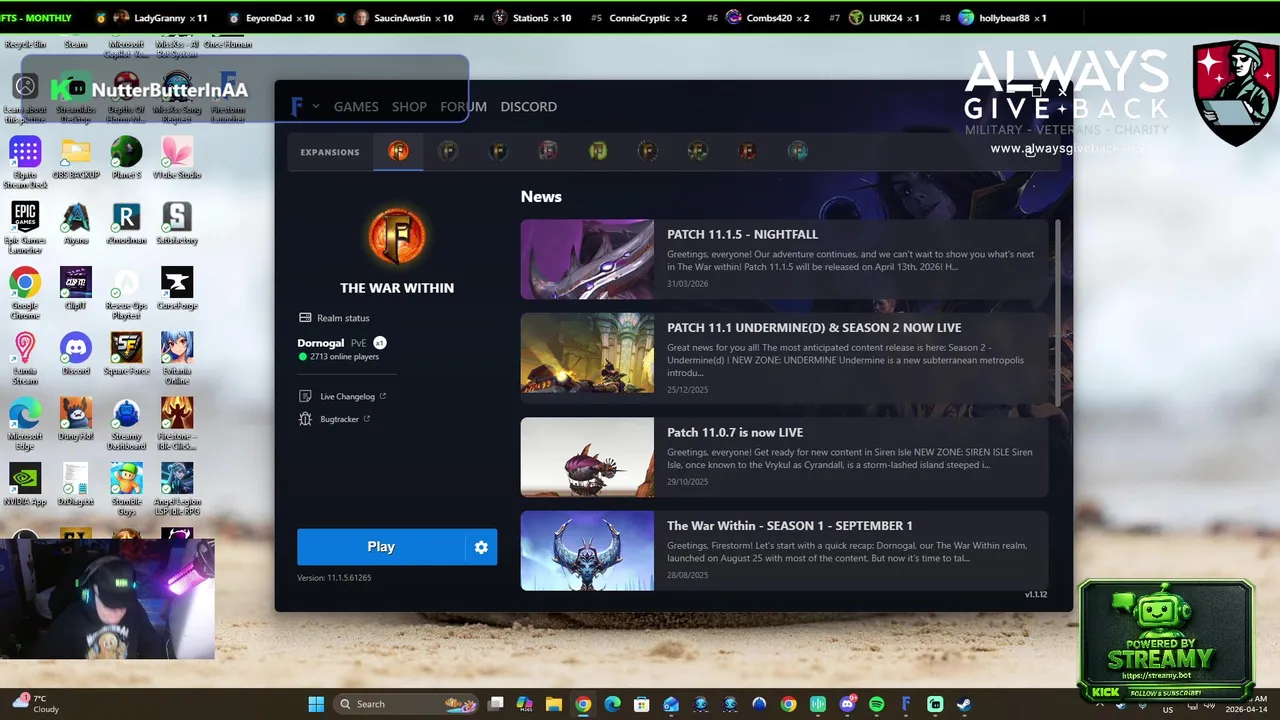Open File Explorer from taskbar
1280x720 pixels.
(554, 704)
